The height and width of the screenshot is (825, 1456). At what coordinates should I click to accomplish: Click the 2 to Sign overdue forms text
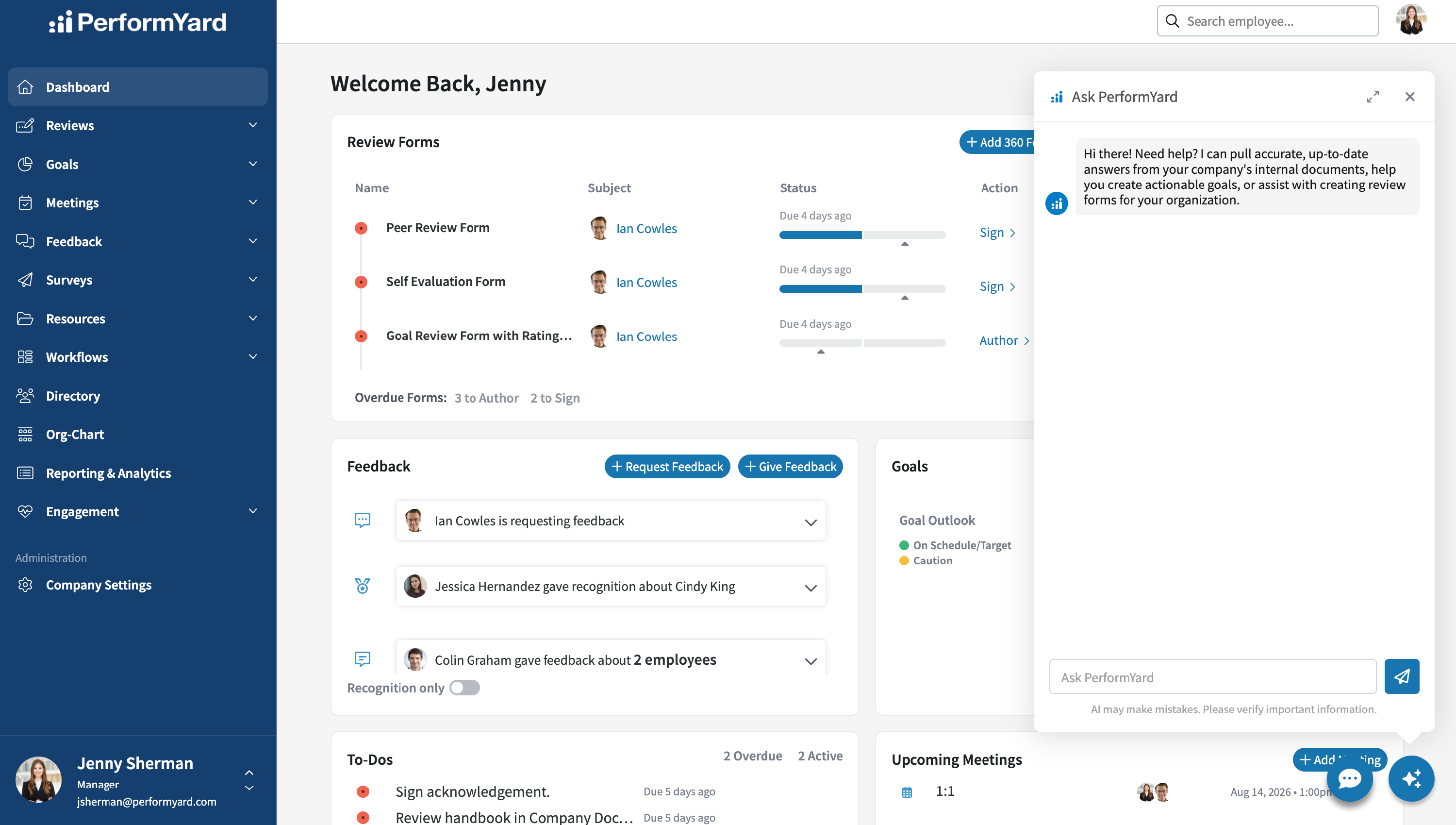pos(555,398)
